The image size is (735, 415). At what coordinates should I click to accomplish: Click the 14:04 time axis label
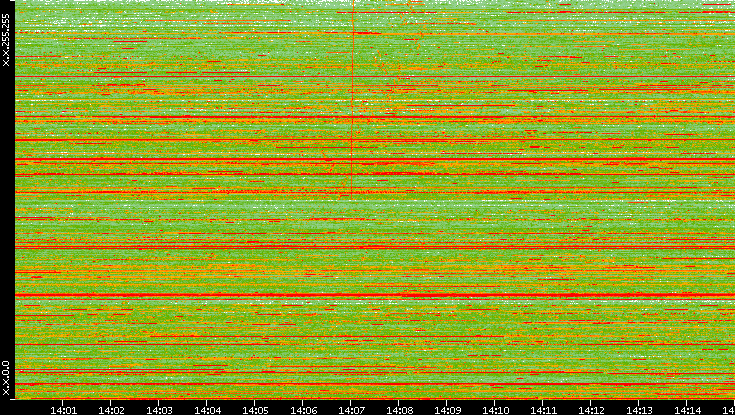coord(207,410)
